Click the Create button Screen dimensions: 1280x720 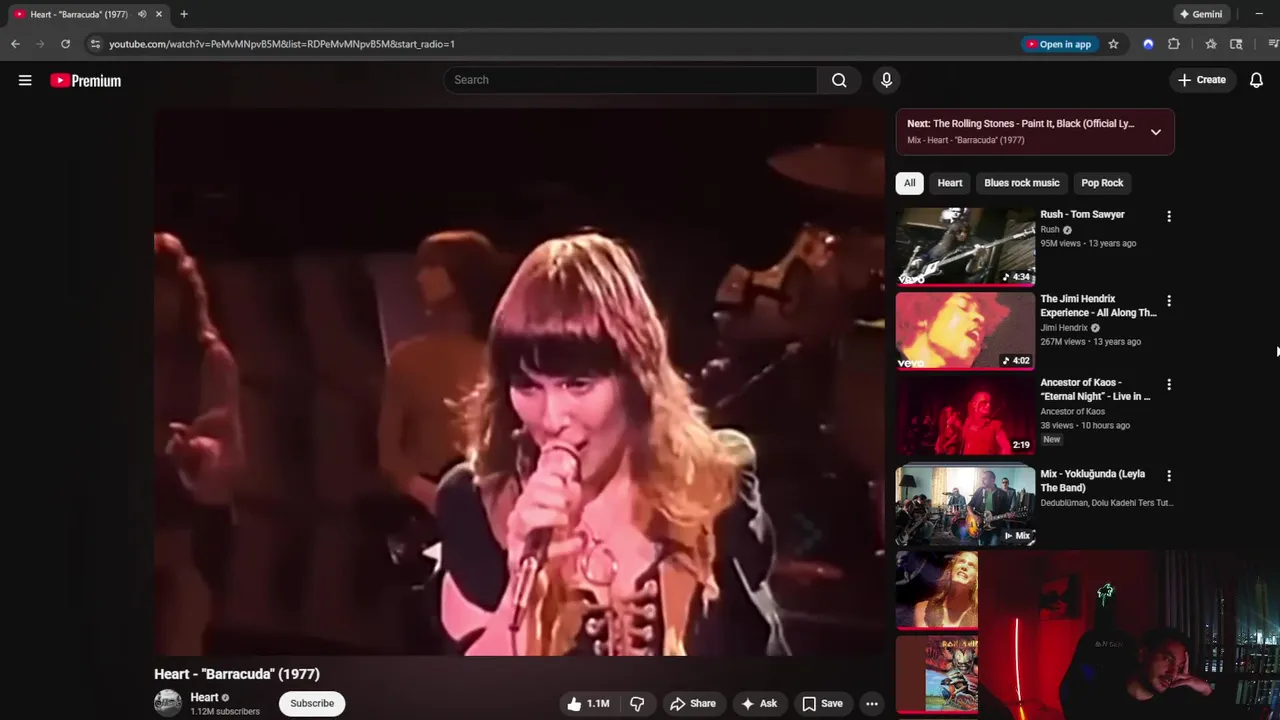click(x=1201, y=80)
